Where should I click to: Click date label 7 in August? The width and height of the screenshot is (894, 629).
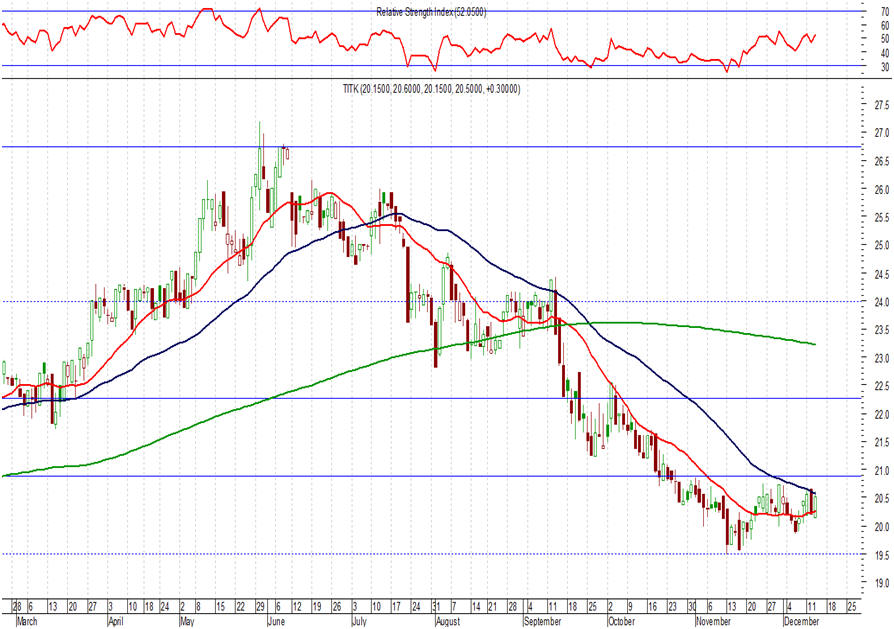tap(454, 606)
